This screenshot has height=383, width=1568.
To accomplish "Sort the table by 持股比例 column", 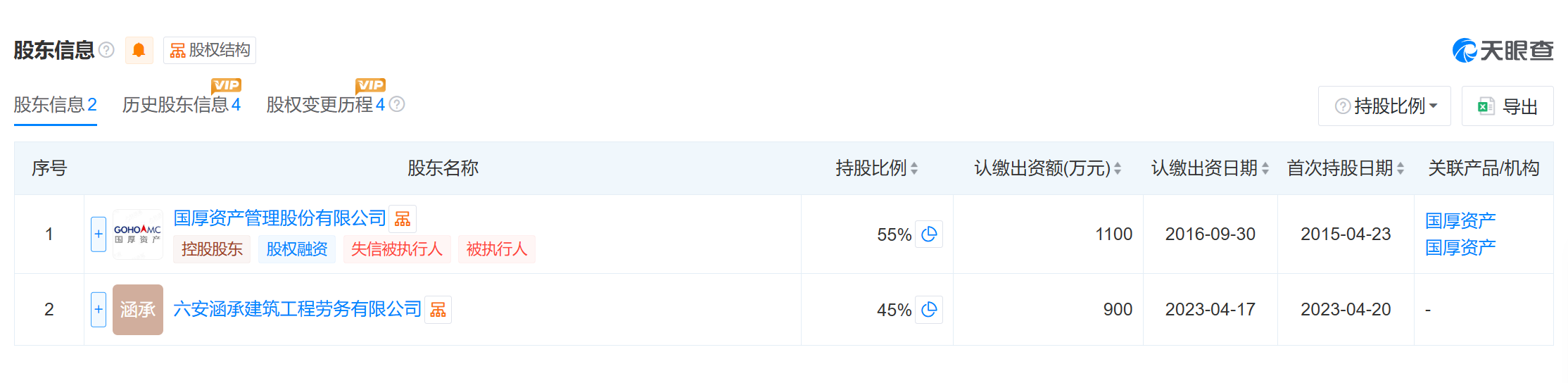I will tap(914, 168).
